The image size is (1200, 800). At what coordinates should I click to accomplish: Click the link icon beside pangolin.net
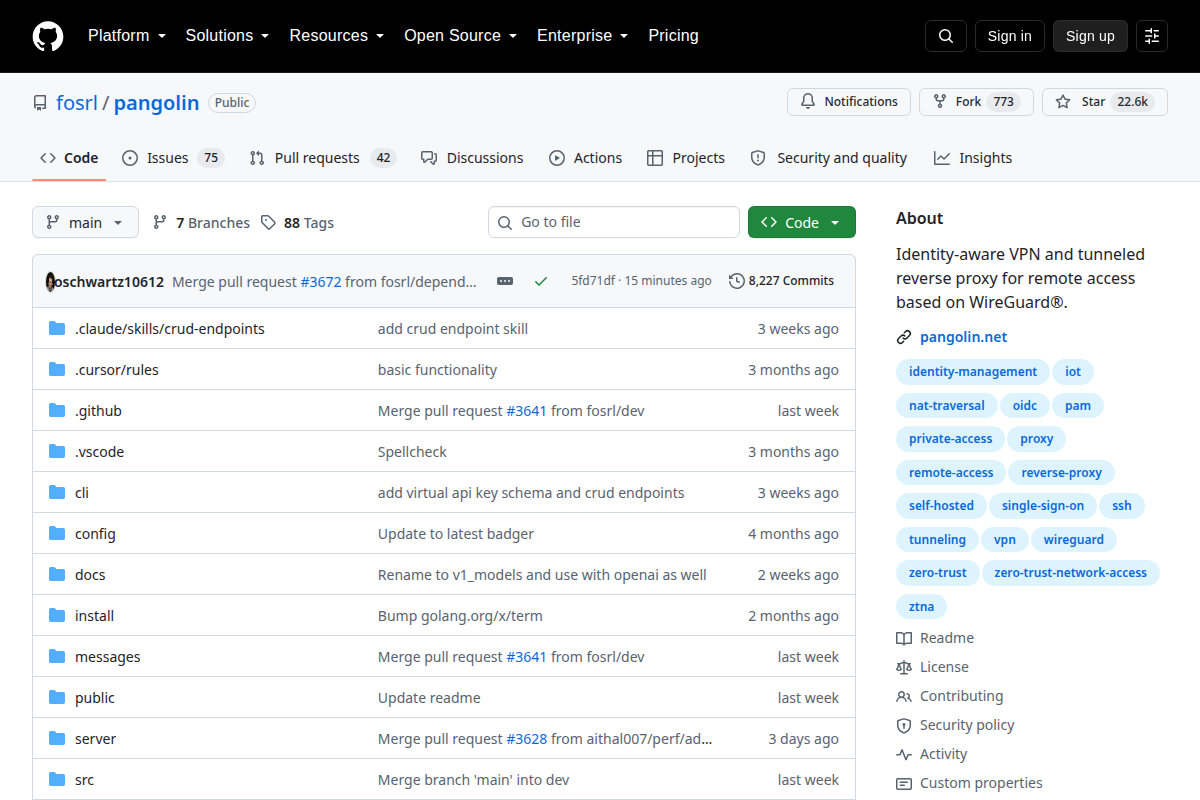[904, 338]
